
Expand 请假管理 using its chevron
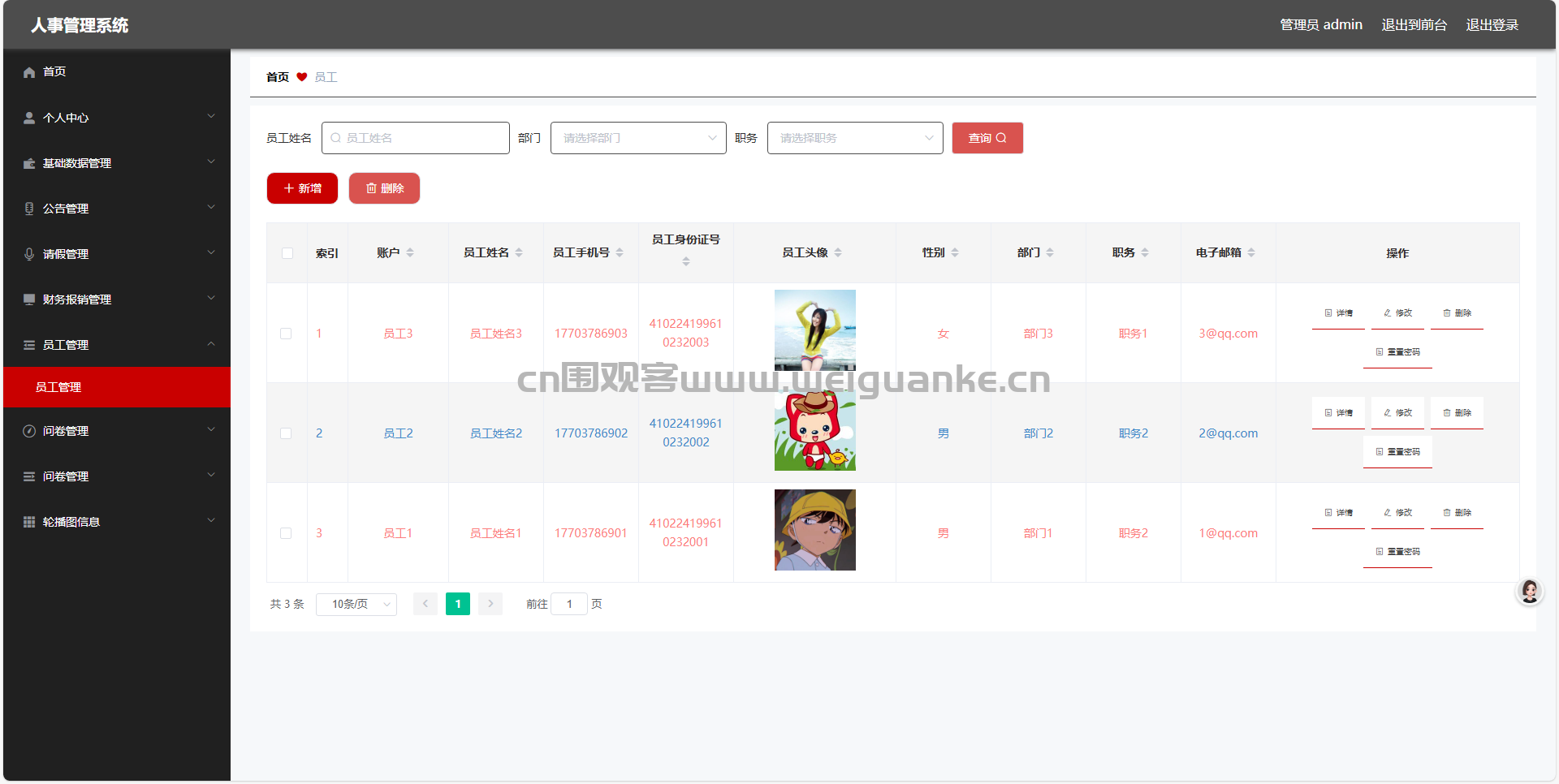[x=211, y=253]
